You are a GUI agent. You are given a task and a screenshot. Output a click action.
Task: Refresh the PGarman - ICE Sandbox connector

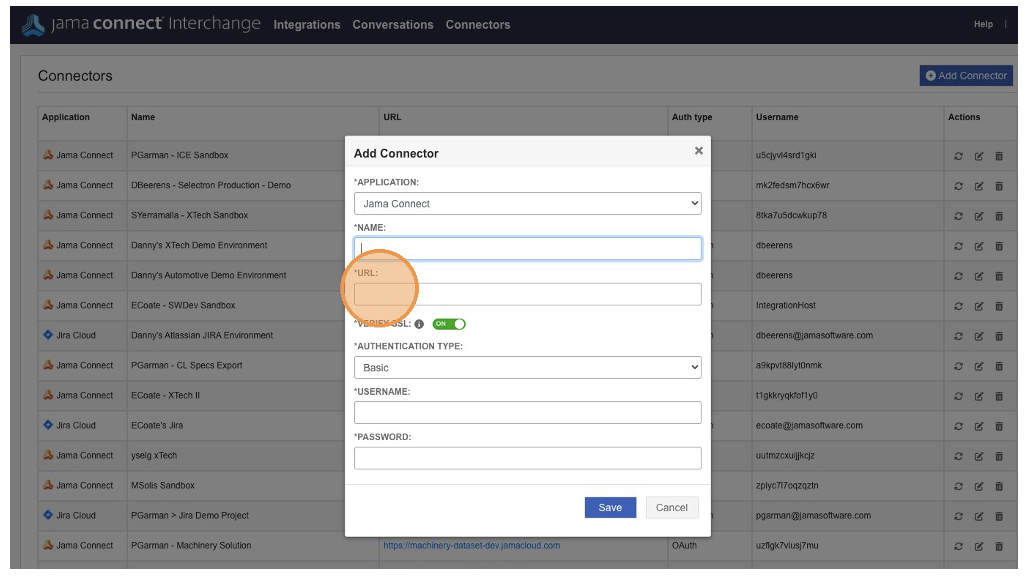(959, 156)
